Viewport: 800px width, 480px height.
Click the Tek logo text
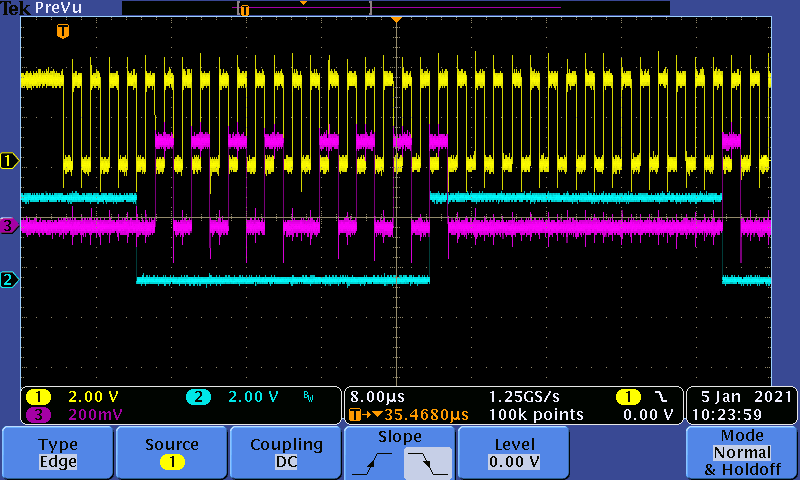(15, 8)
